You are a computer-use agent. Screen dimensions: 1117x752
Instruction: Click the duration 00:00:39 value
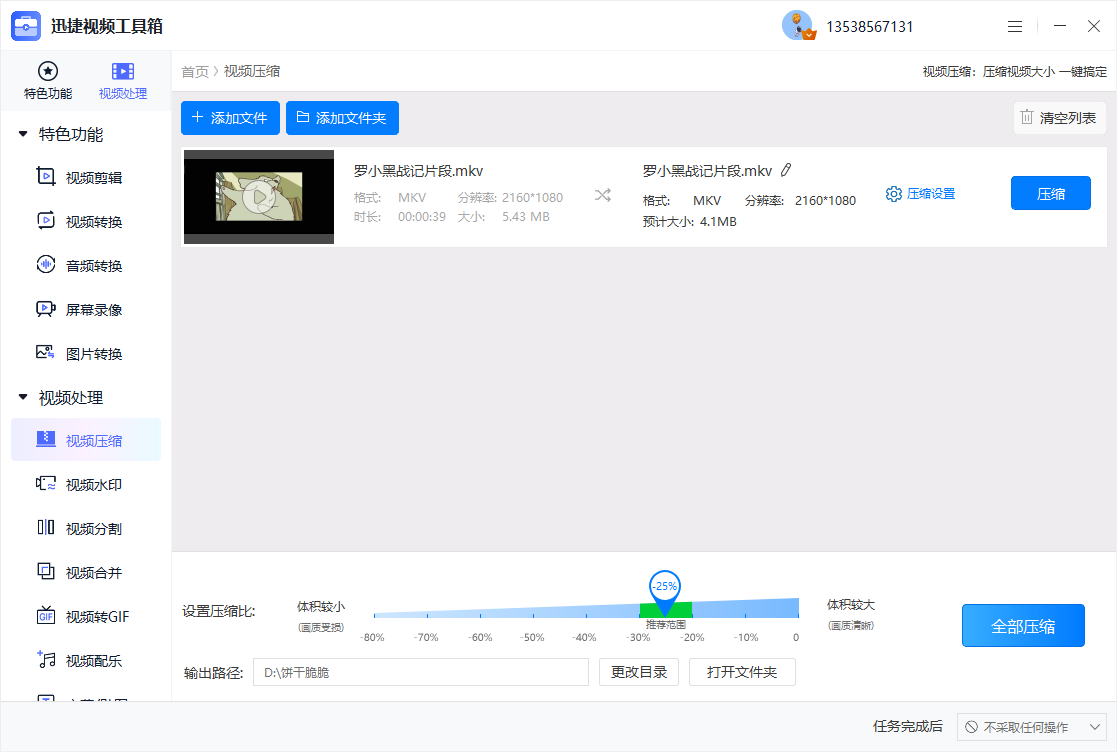pos(422,216)
